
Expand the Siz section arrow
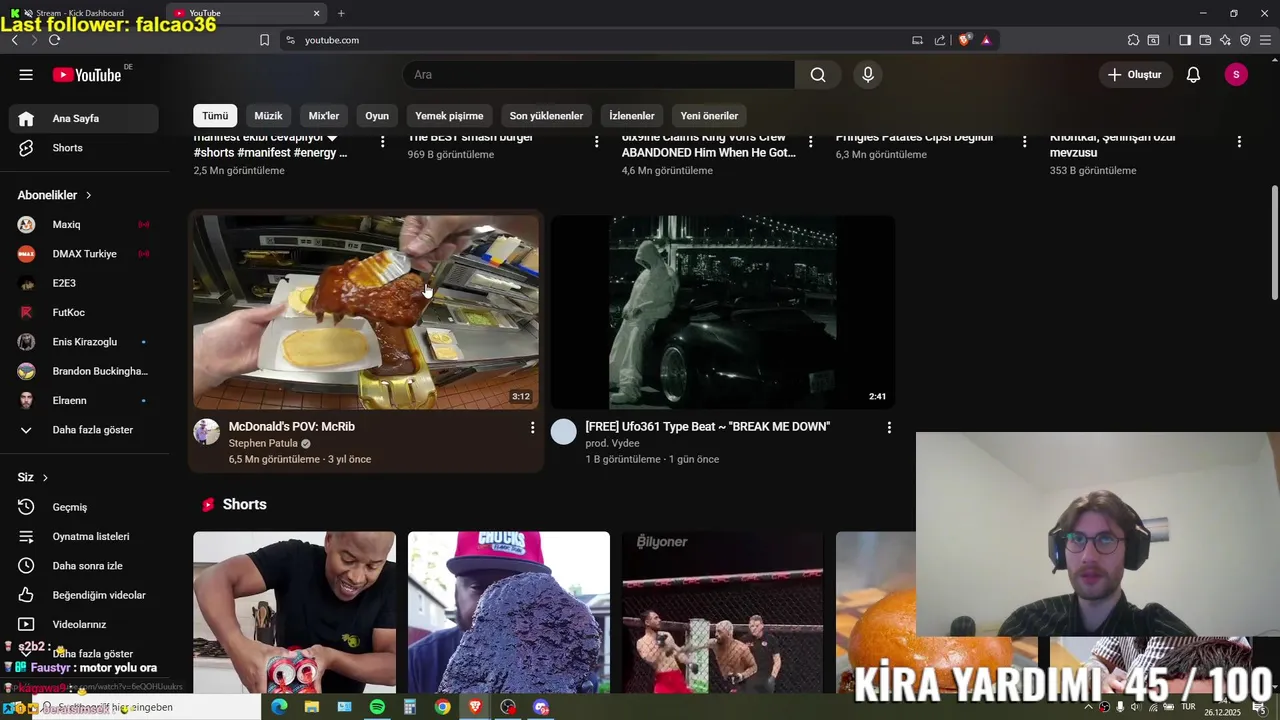pyautogui.click(x=45, y=478)
